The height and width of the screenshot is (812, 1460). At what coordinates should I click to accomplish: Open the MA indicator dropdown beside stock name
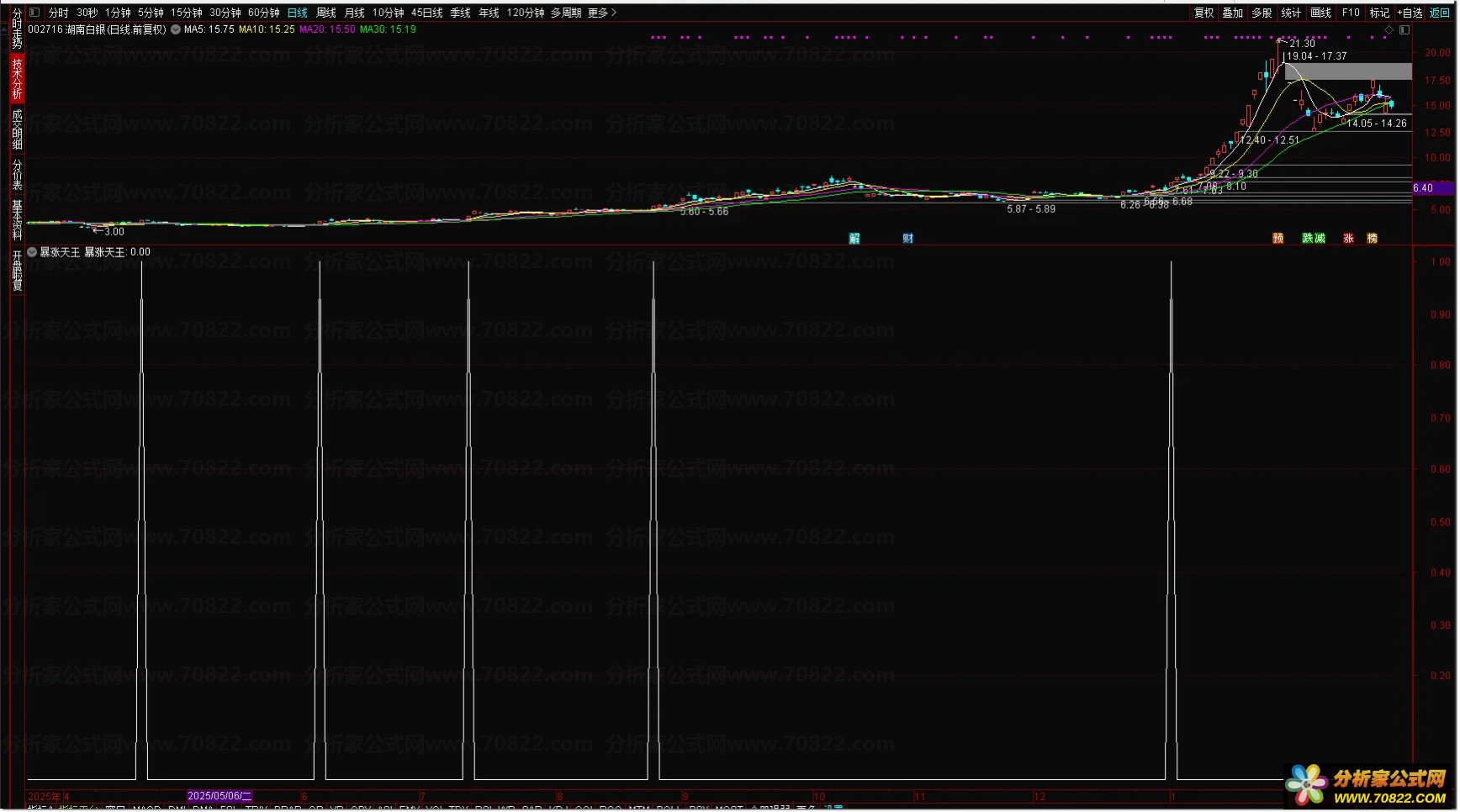176,29
